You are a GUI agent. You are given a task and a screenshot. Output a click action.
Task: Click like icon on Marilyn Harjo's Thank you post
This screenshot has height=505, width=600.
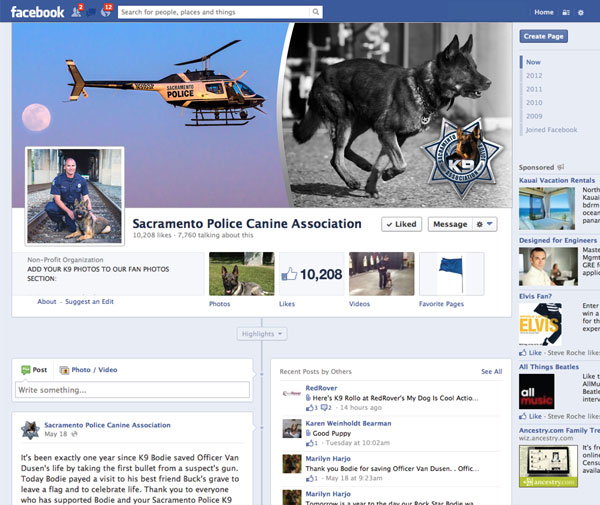(x=309, y=478)
